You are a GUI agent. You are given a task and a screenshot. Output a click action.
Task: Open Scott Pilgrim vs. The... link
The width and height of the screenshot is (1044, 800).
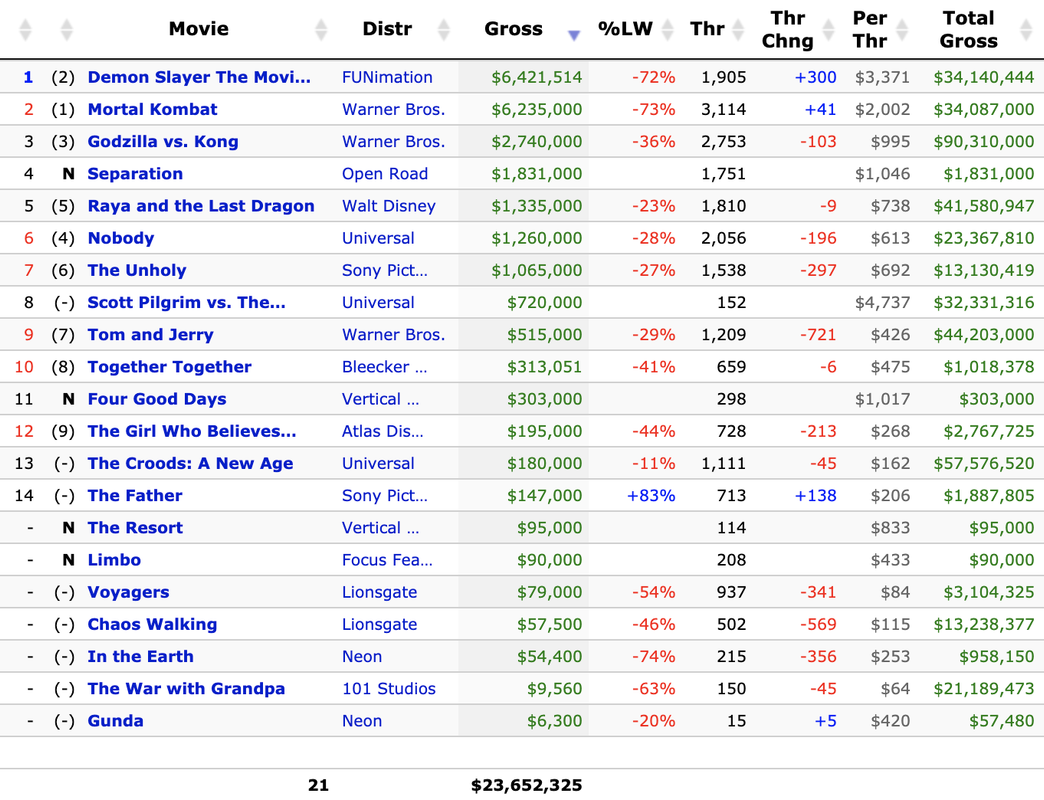(186, 302)
